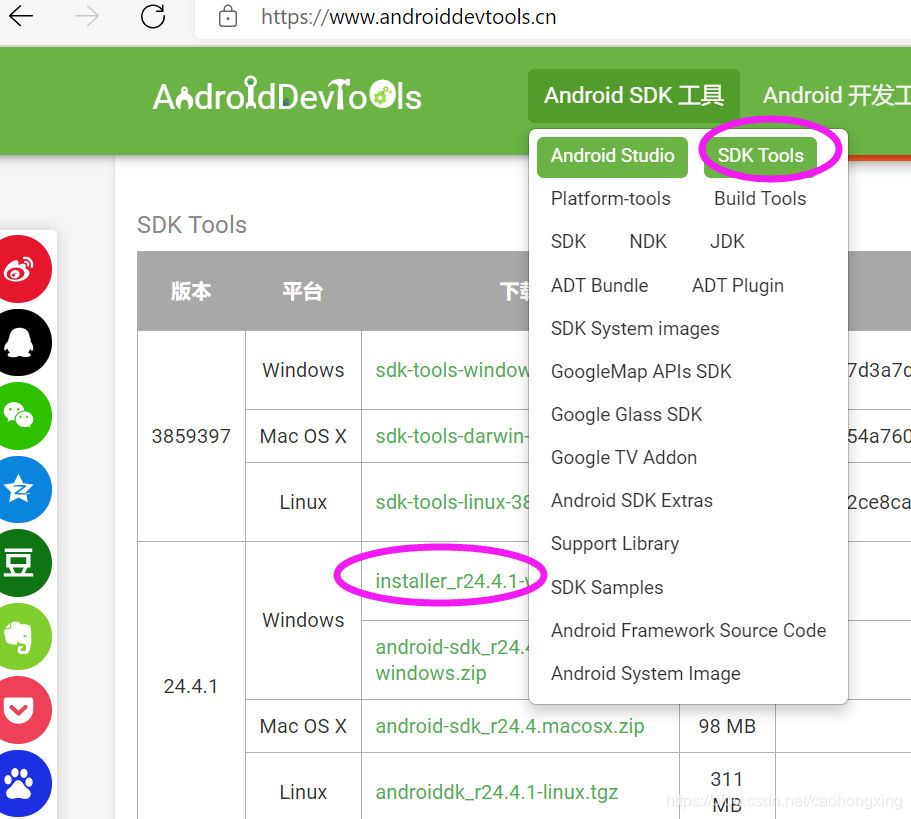Save page to Pocket

coord(19,710)
